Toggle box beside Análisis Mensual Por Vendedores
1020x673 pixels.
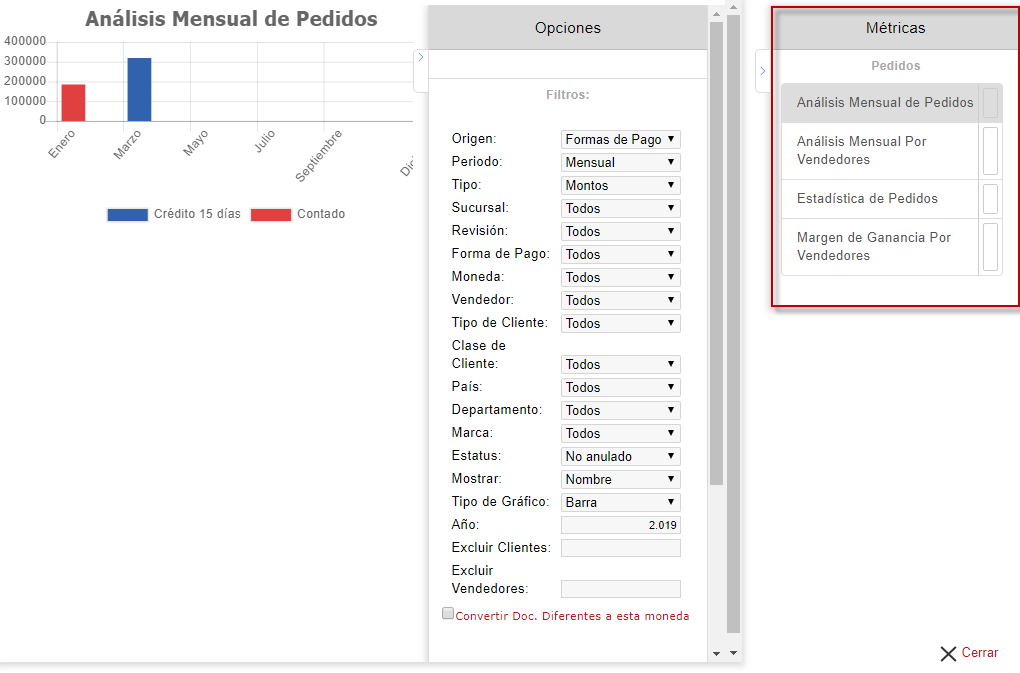[x=991, y=151]
